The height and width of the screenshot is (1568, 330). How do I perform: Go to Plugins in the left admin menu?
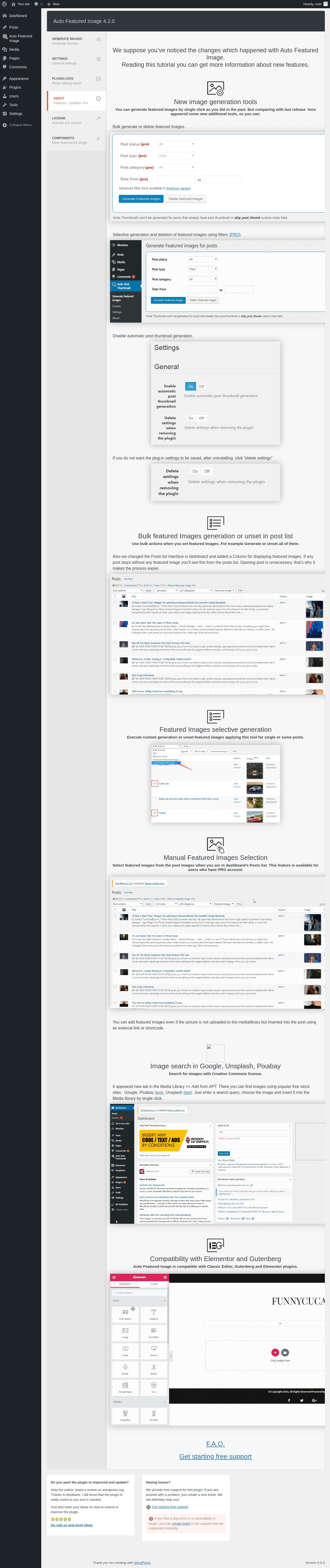tap(21, 87)
